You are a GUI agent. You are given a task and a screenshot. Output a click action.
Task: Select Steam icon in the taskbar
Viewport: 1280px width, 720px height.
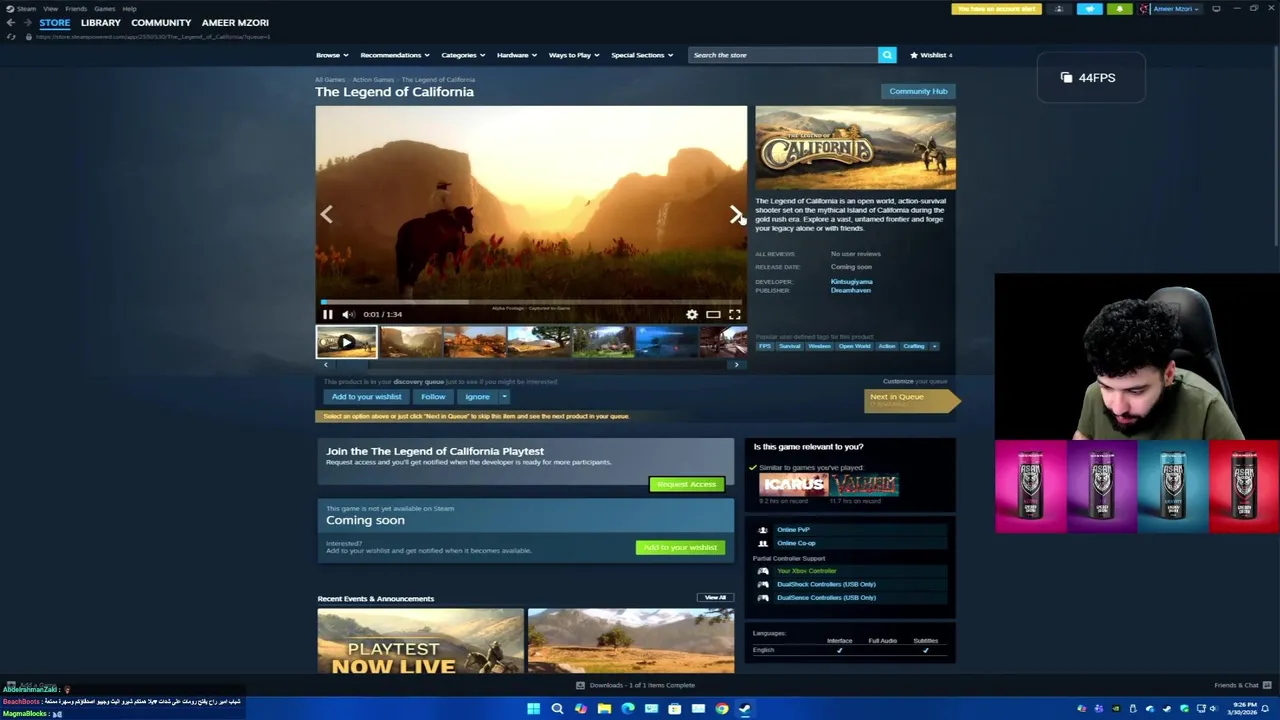745,709
